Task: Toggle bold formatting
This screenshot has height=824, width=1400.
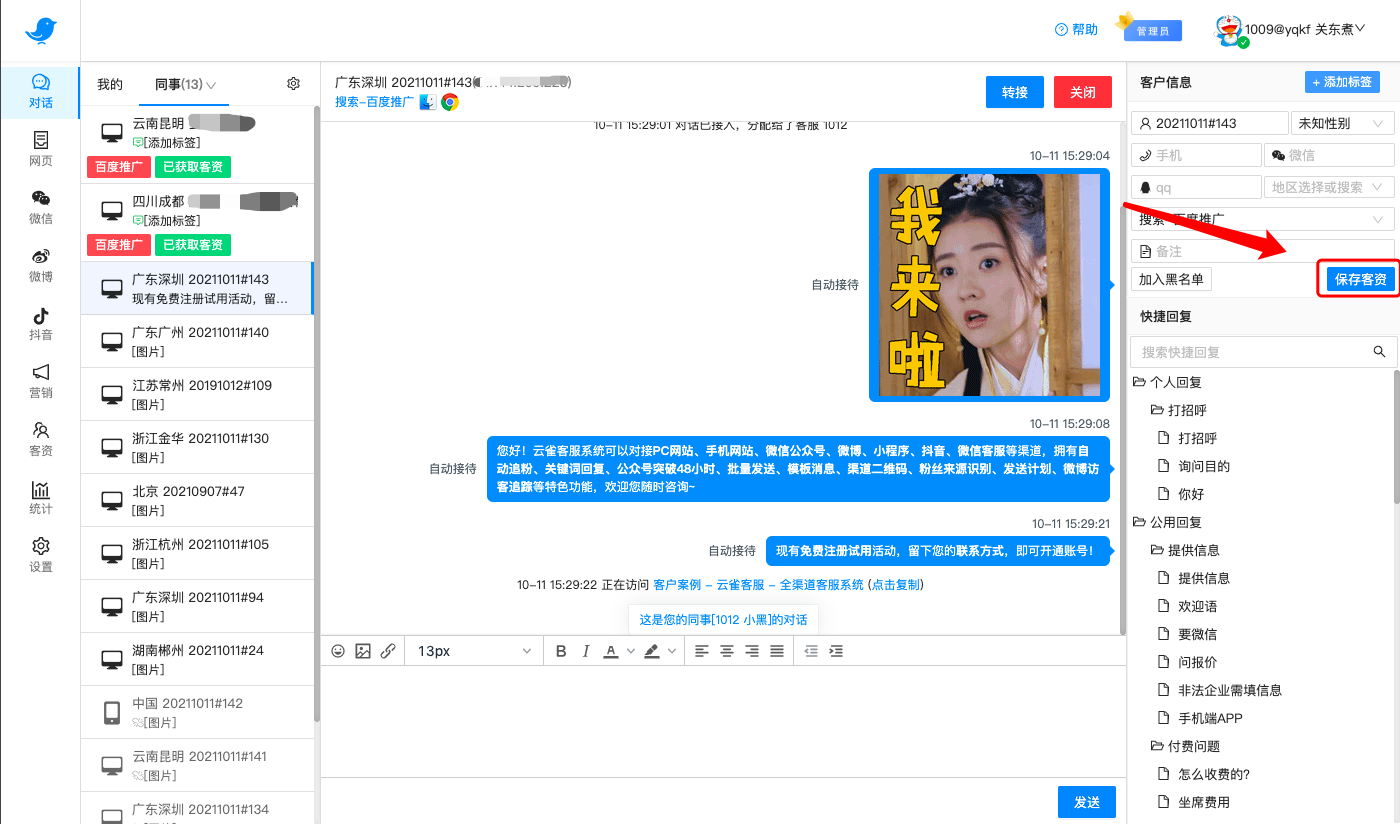Action: (x=561, y=651)
